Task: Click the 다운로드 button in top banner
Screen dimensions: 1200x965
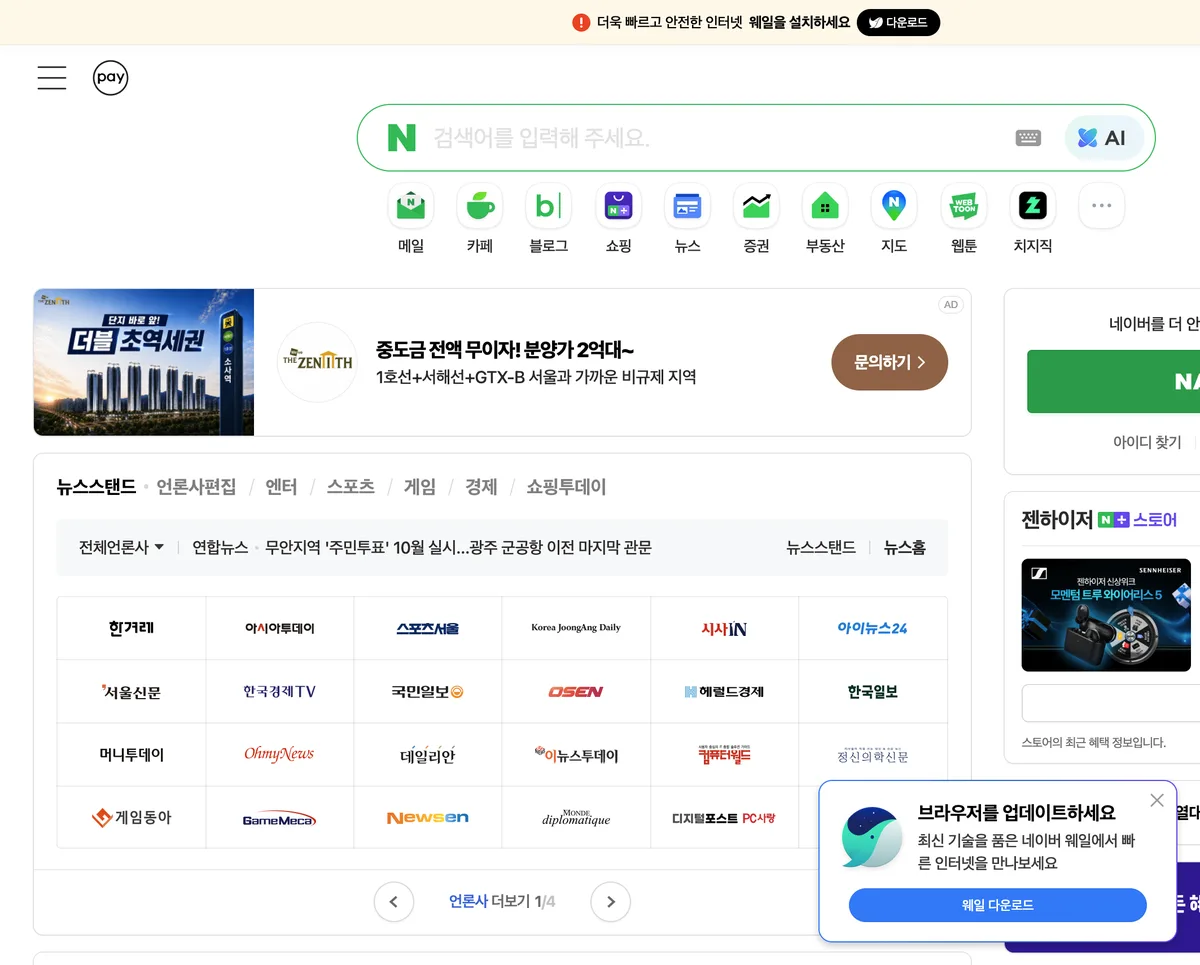Action: [x=898, y=22]
